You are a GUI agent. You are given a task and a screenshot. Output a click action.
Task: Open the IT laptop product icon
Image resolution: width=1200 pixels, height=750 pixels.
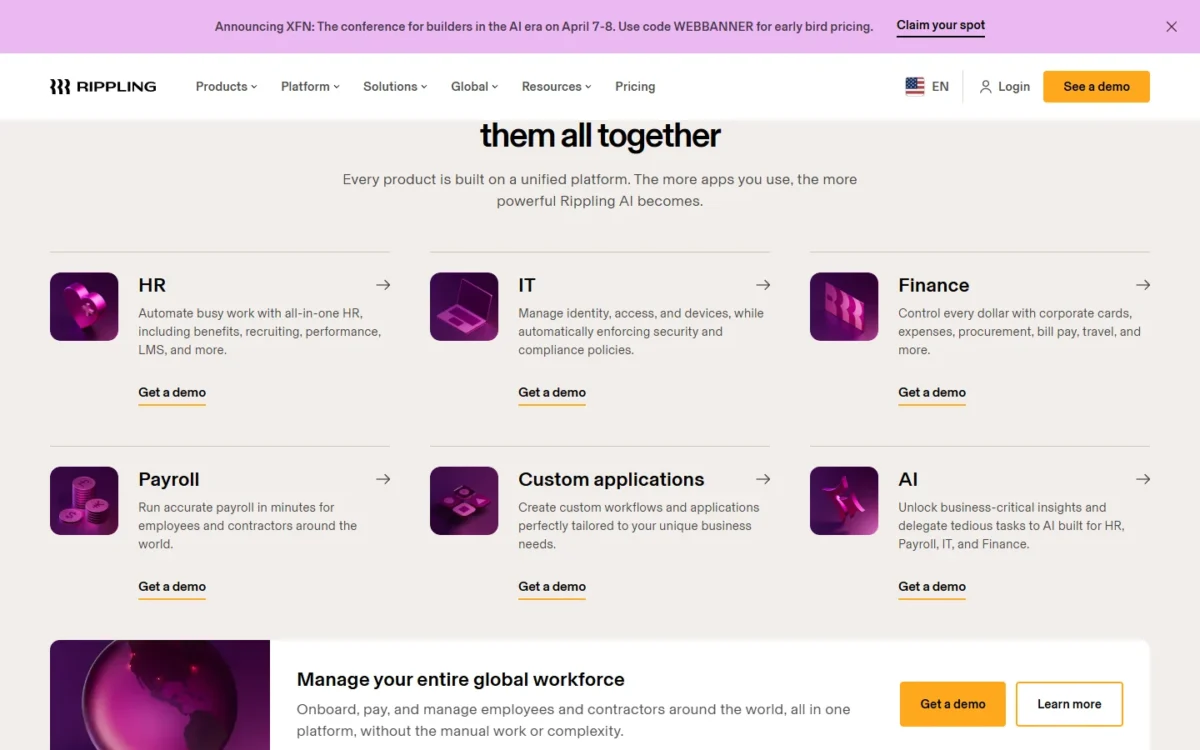464,307
